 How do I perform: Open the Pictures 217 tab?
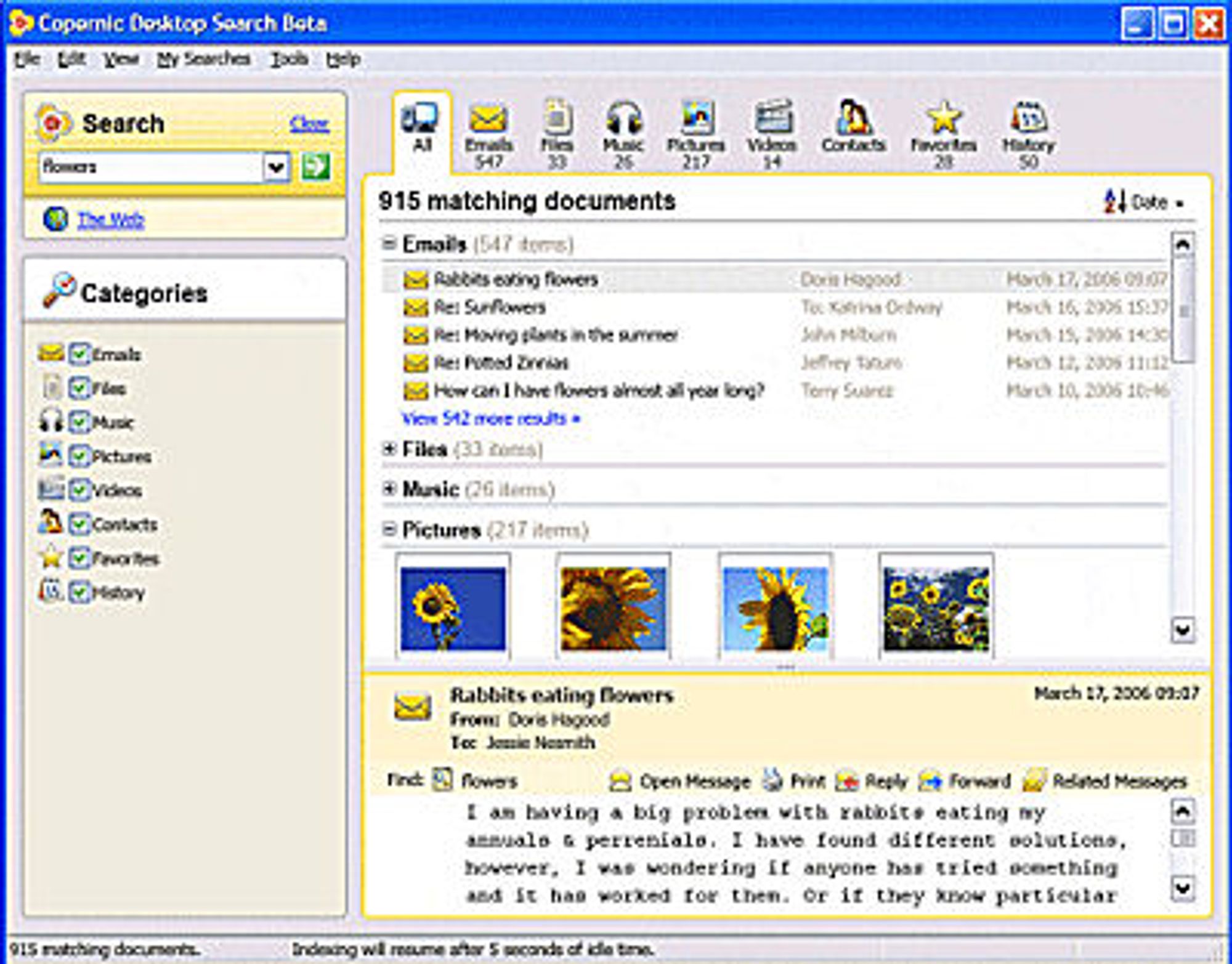point(695,134)
